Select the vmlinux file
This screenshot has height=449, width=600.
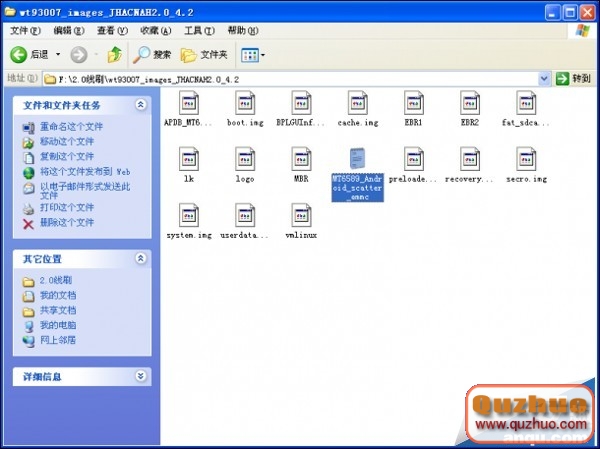click(301, 222)
